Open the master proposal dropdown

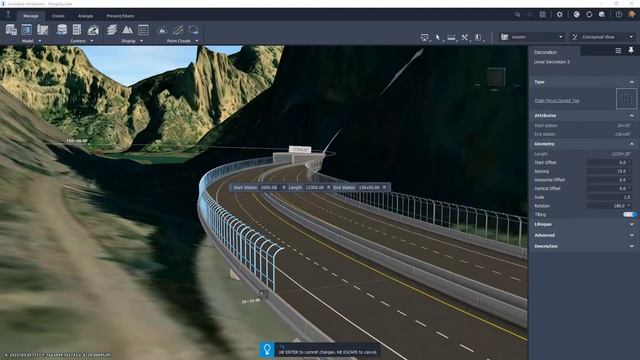[x=532, y=37]
